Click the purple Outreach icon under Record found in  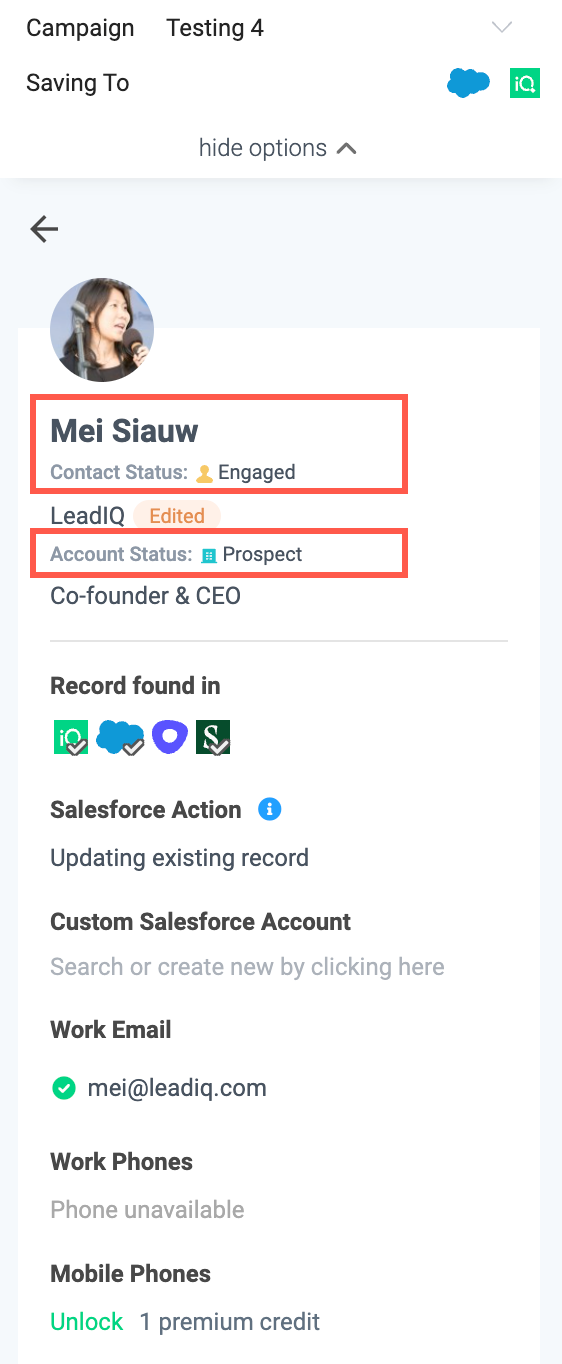click(170, 737)
